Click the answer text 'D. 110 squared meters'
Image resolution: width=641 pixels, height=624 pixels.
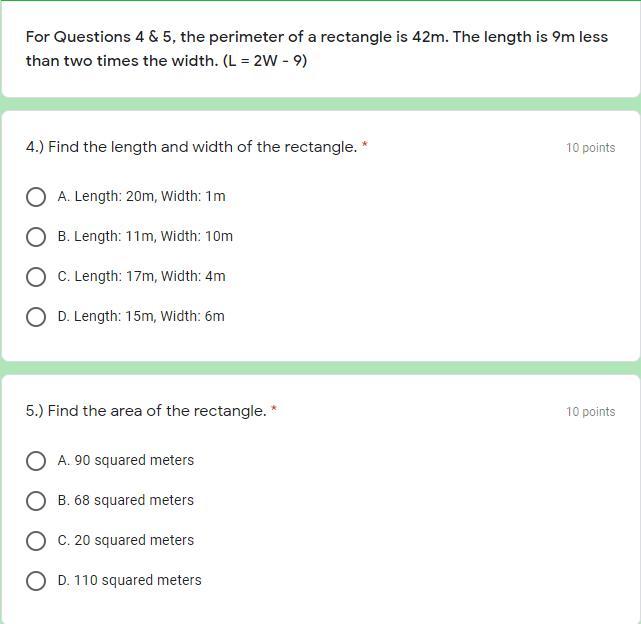130,581
